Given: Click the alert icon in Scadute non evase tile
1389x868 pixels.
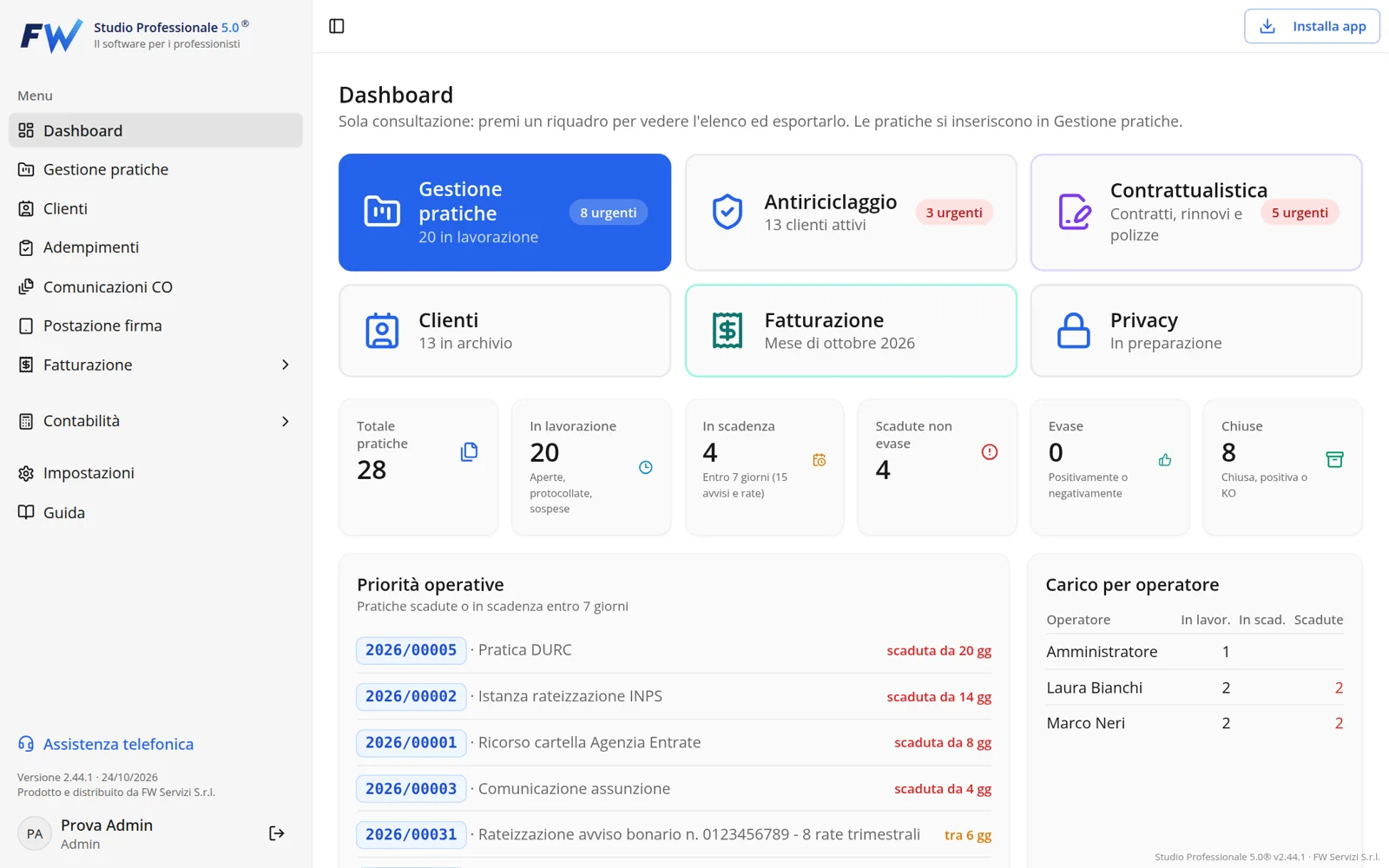Looking at the screenshot, I should click(x=990, y=451).
